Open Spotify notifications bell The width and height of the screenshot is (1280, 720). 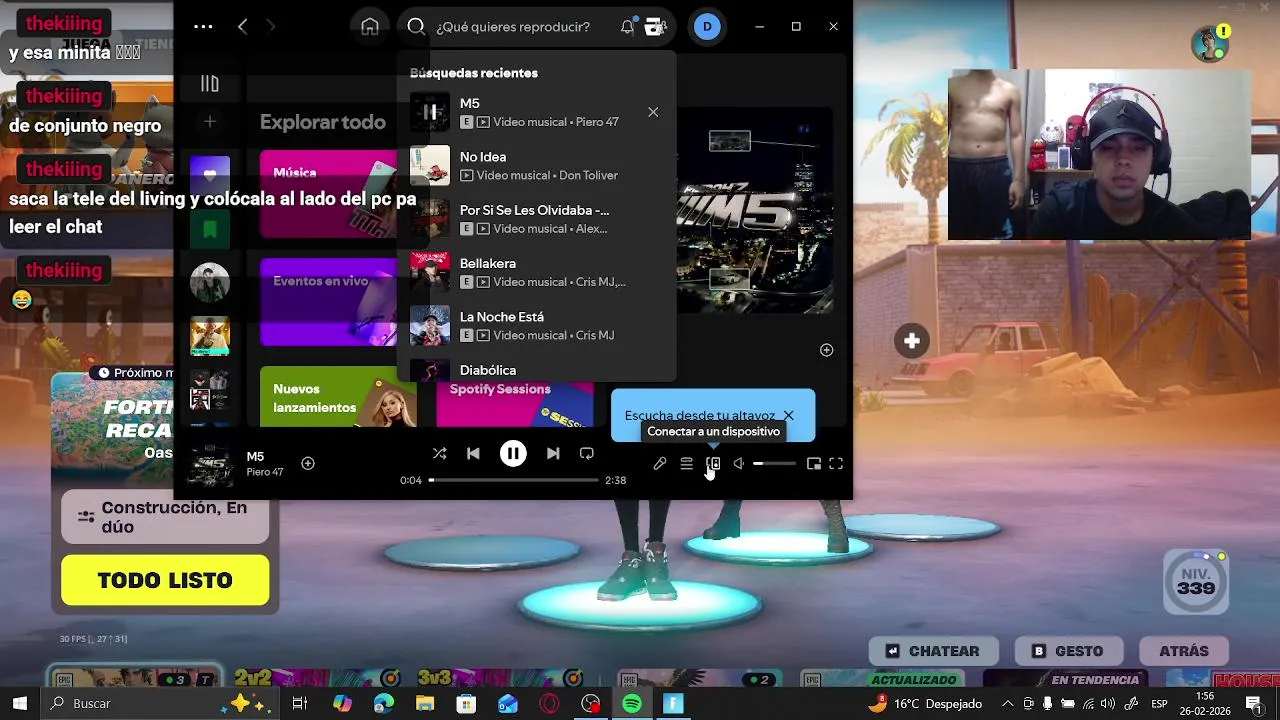point(627,27)
